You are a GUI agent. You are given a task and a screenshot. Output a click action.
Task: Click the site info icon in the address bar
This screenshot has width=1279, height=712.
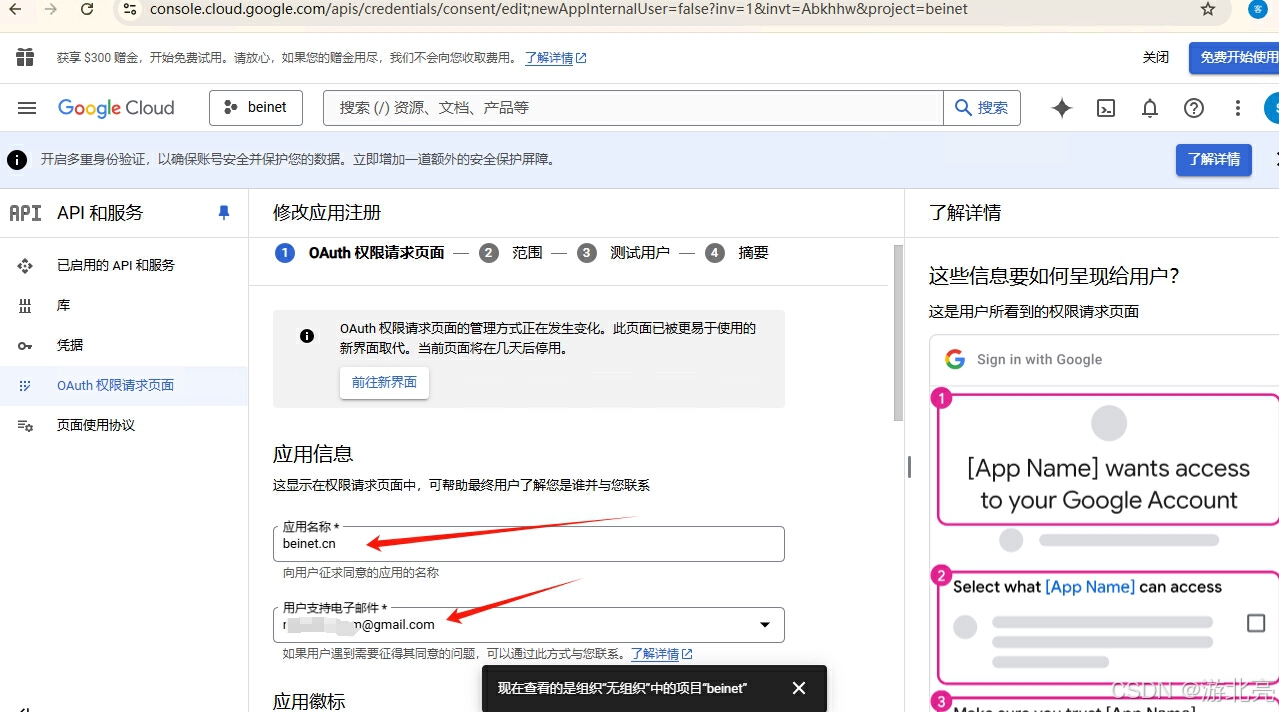(129, 9)
